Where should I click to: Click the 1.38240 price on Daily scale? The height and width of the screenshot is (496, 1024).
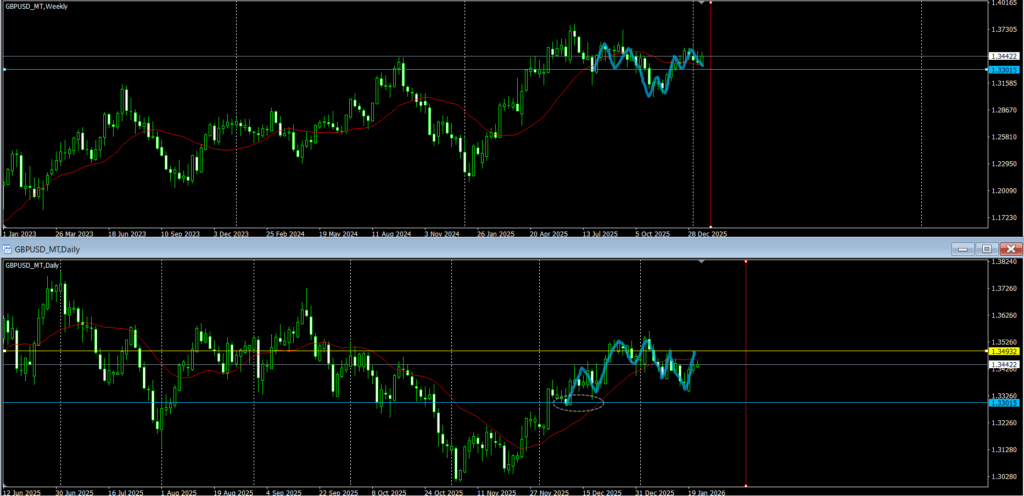[1004, 262]
